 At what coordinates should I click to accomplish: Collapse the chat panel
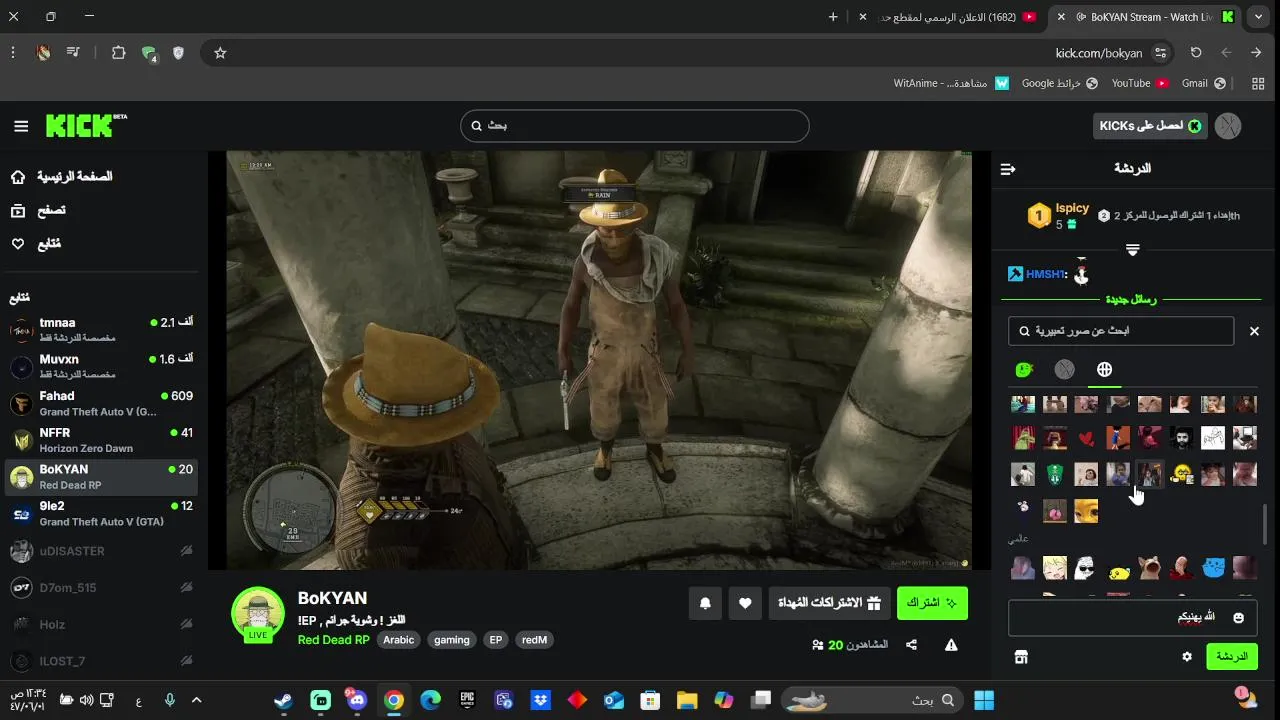1008,169
